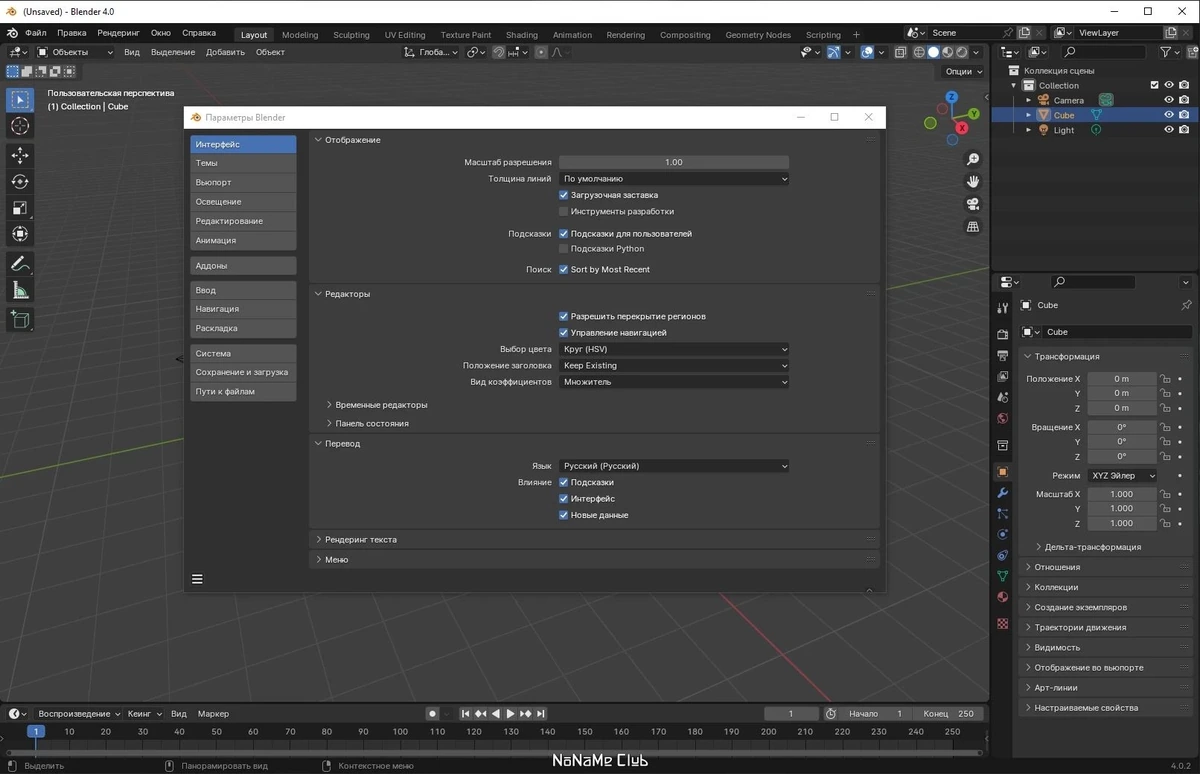Image resolution: width=1200 pixels, height=774 pixels.
Task: Select the Scale tool
Action: pos(20,208)
